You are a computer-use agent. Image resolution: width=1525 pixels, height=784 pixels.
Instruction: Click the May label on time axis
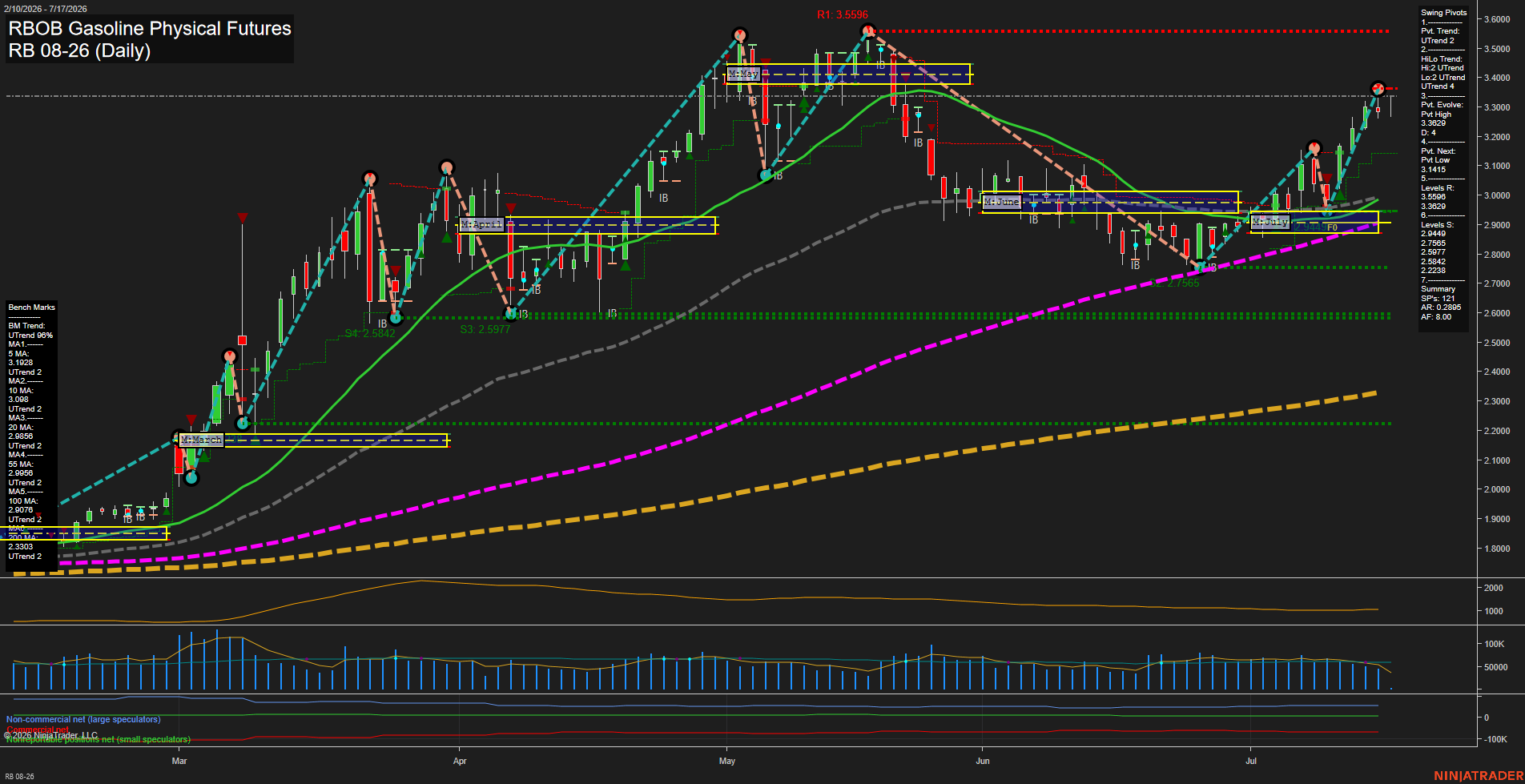(x=727, y=761)
